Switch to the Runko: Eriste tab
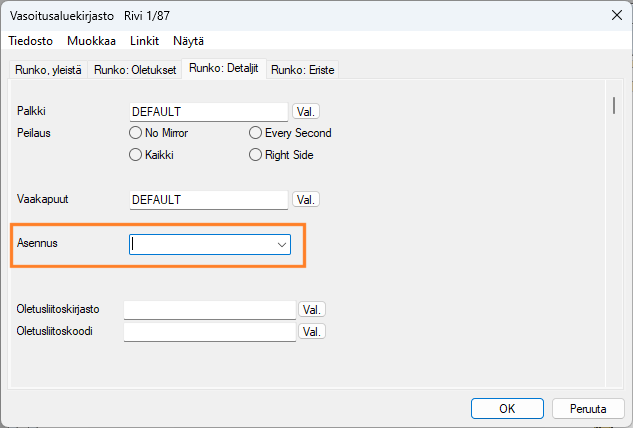The height and width of the screenshot is (428, 633). coord(303,70)
